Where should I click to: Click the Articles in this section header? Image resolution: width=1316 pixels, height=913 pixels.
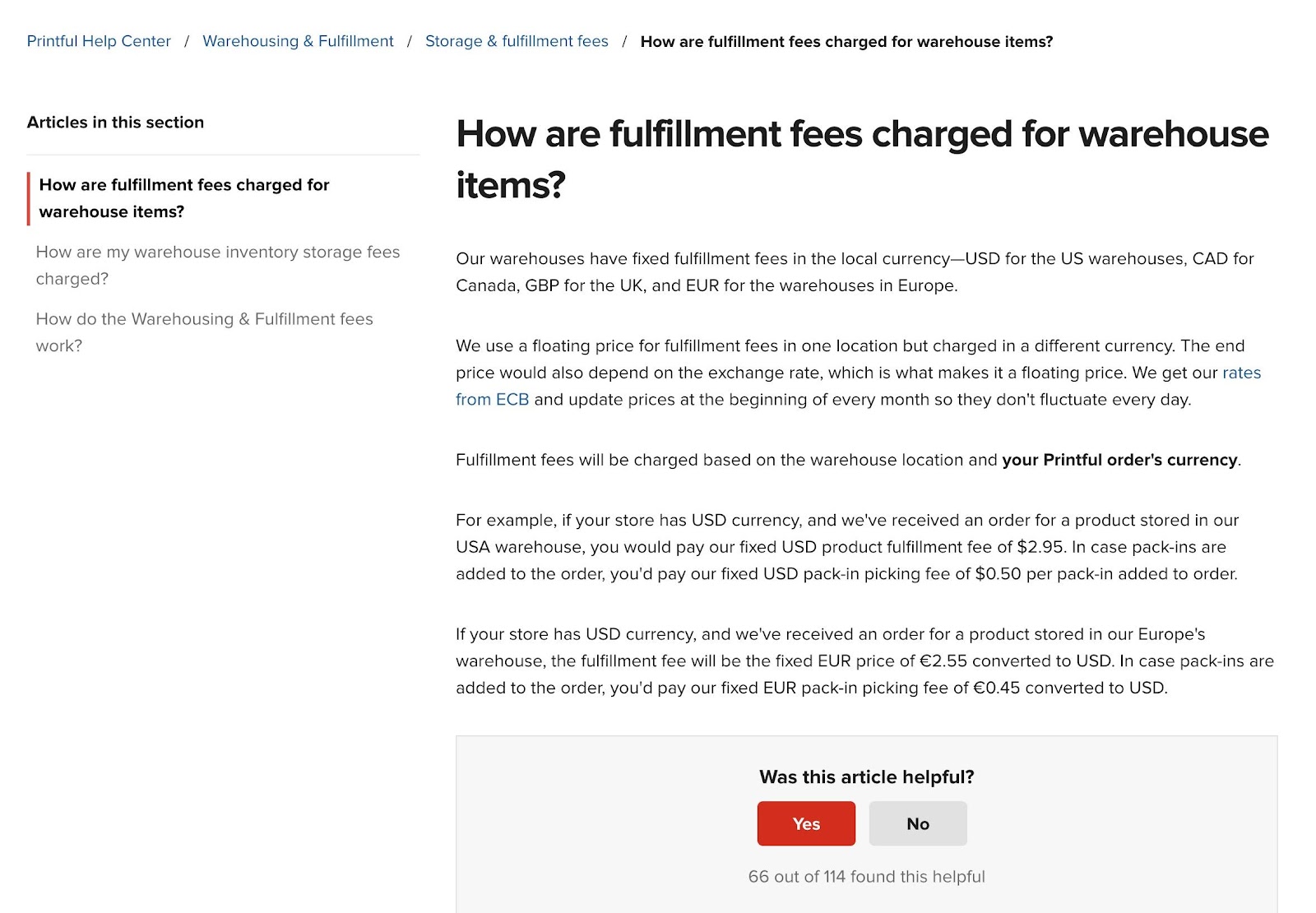tap(115, 122)
